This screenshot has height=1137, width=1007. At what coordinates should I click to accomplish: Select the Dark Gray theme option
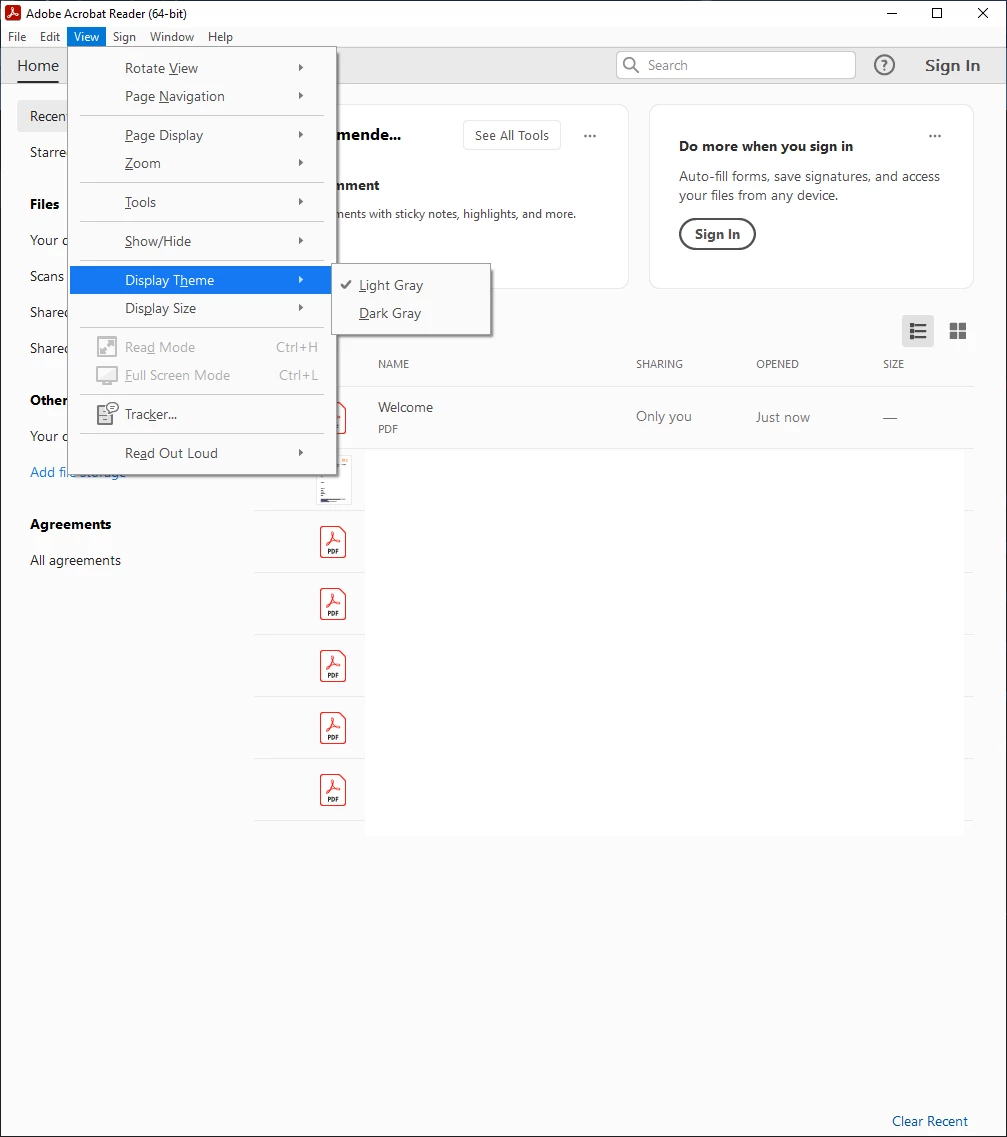[411, 313]
